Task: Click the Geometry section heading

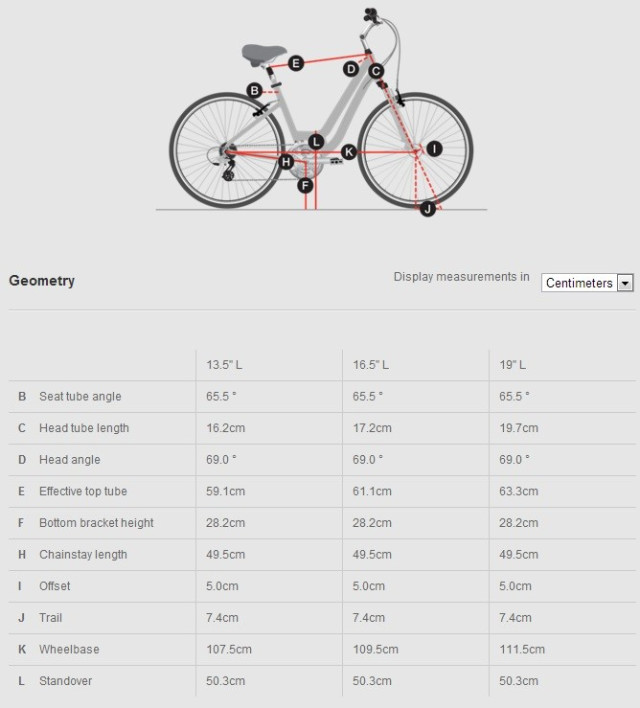Action: [x=42, y=281]
